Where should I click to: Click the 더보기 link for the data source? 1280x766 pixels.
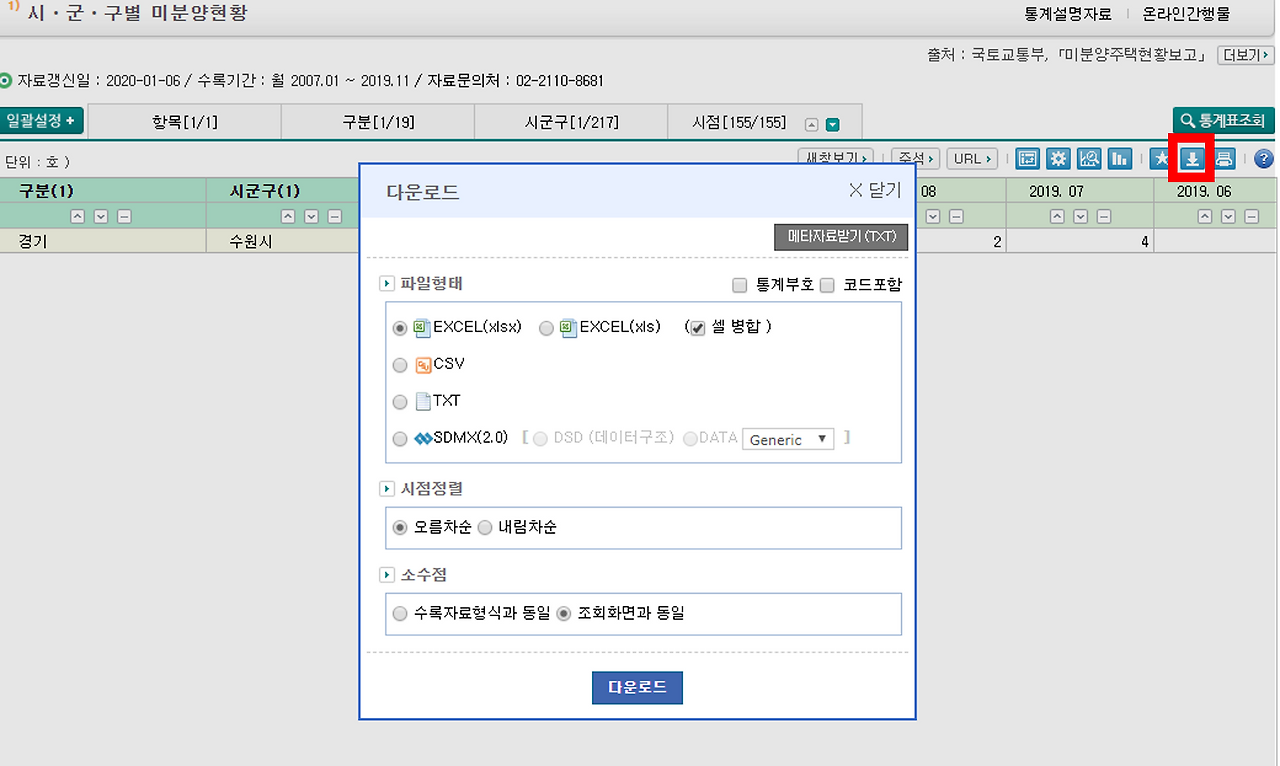point(1243,55)
